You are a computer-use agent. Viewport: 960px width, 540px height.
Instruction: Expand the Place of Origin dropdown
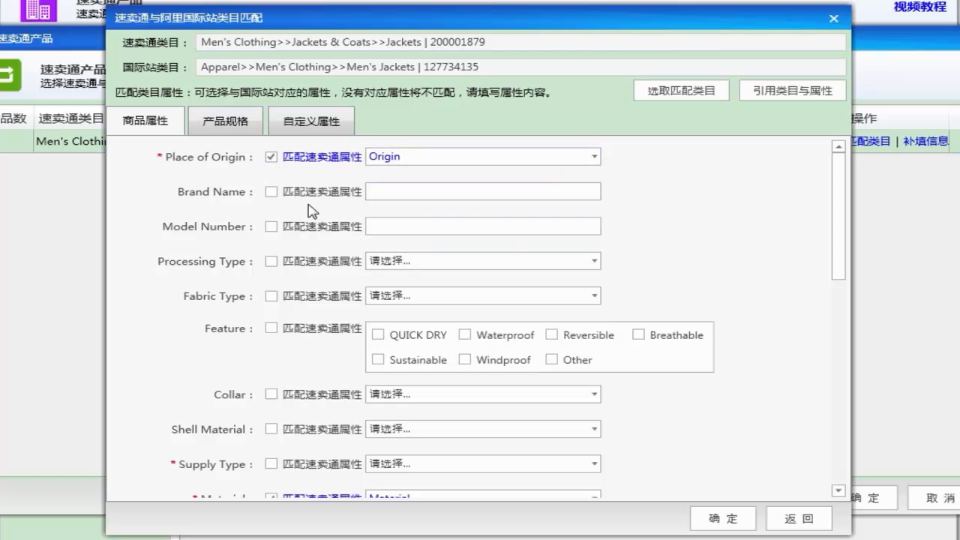click(x=483, y=156)
